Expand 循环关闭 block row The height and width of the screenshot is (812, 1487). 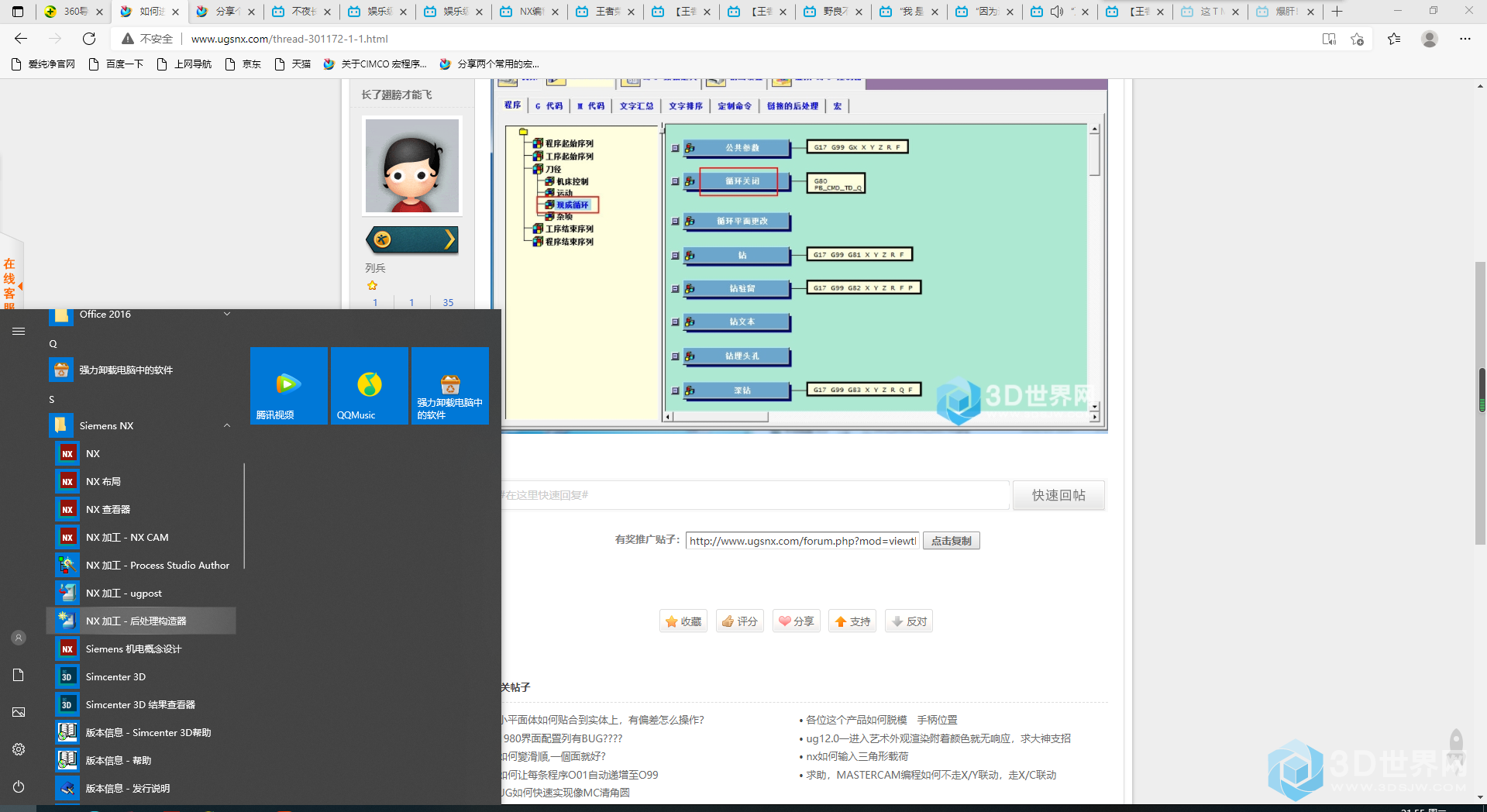click(675, 181)
